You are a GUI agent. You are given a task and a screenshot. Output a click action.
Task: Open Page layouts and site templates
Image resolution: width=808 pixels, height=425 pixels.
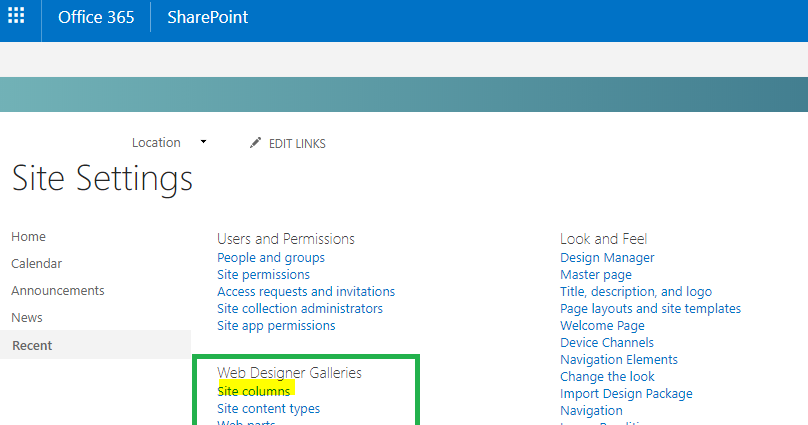(650, 309)
